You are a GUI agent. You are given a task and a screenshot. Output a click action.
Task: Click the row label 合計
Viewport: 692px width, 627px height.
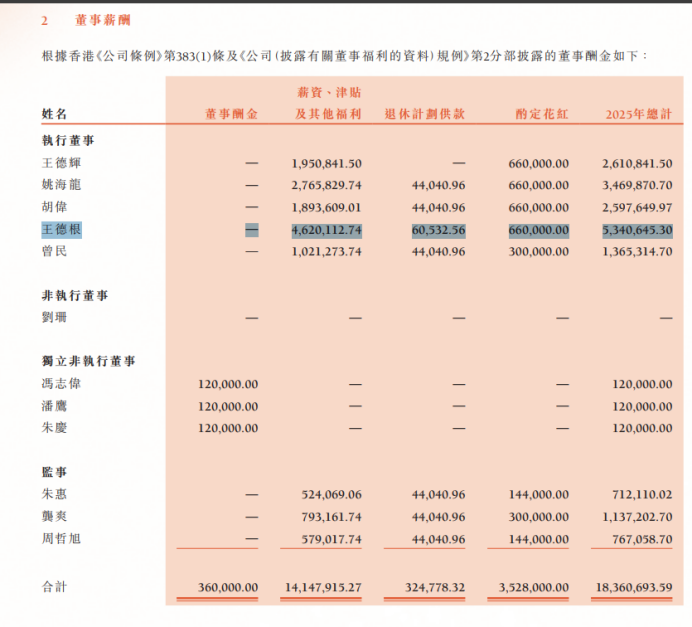54,587
